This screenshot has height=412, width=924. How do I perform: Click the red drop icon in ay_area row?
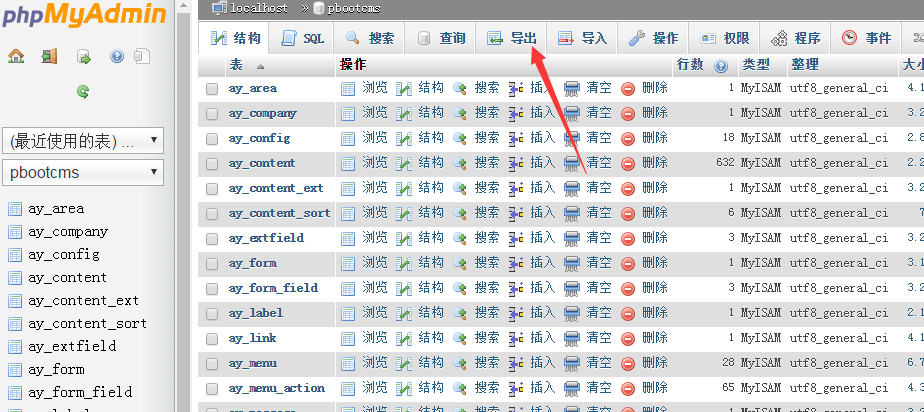click(x=628, y=89)
